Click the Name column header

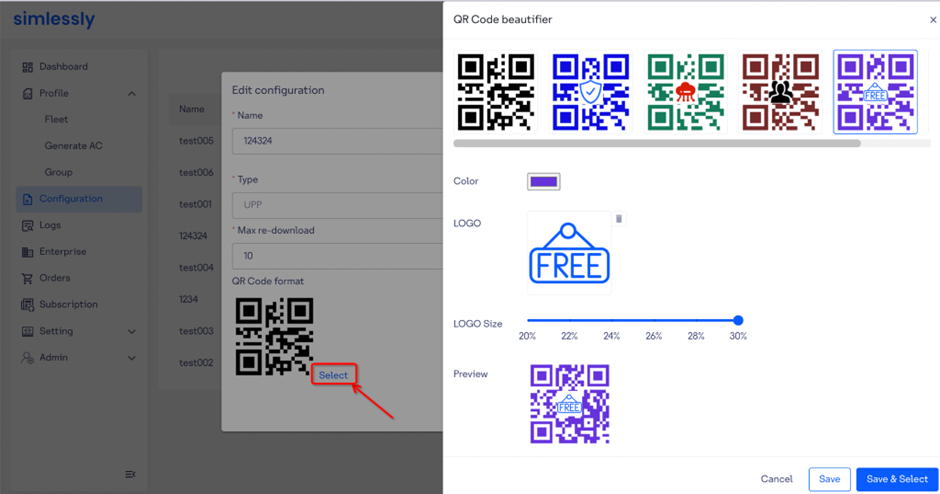192,109
